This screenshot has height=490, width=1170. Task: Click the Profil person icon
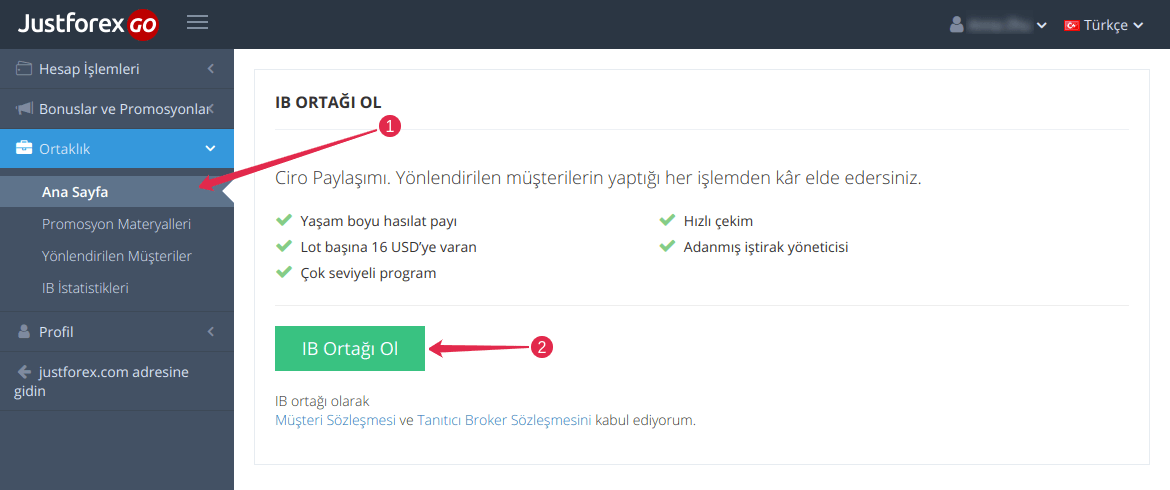[x=24, y=332]
